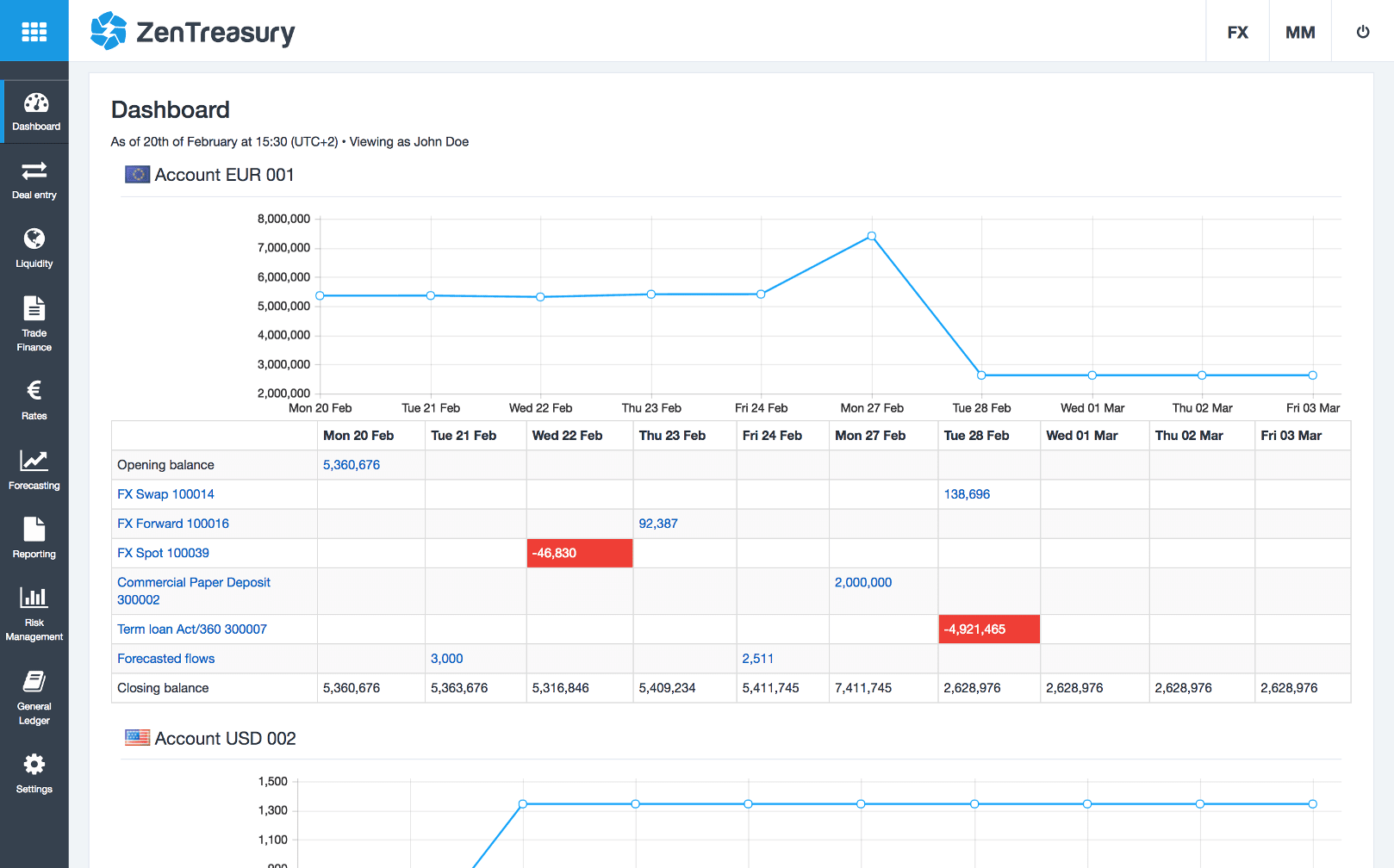Click closing balance 7,411,745 for Mon 27 Feb

point(863,688)
